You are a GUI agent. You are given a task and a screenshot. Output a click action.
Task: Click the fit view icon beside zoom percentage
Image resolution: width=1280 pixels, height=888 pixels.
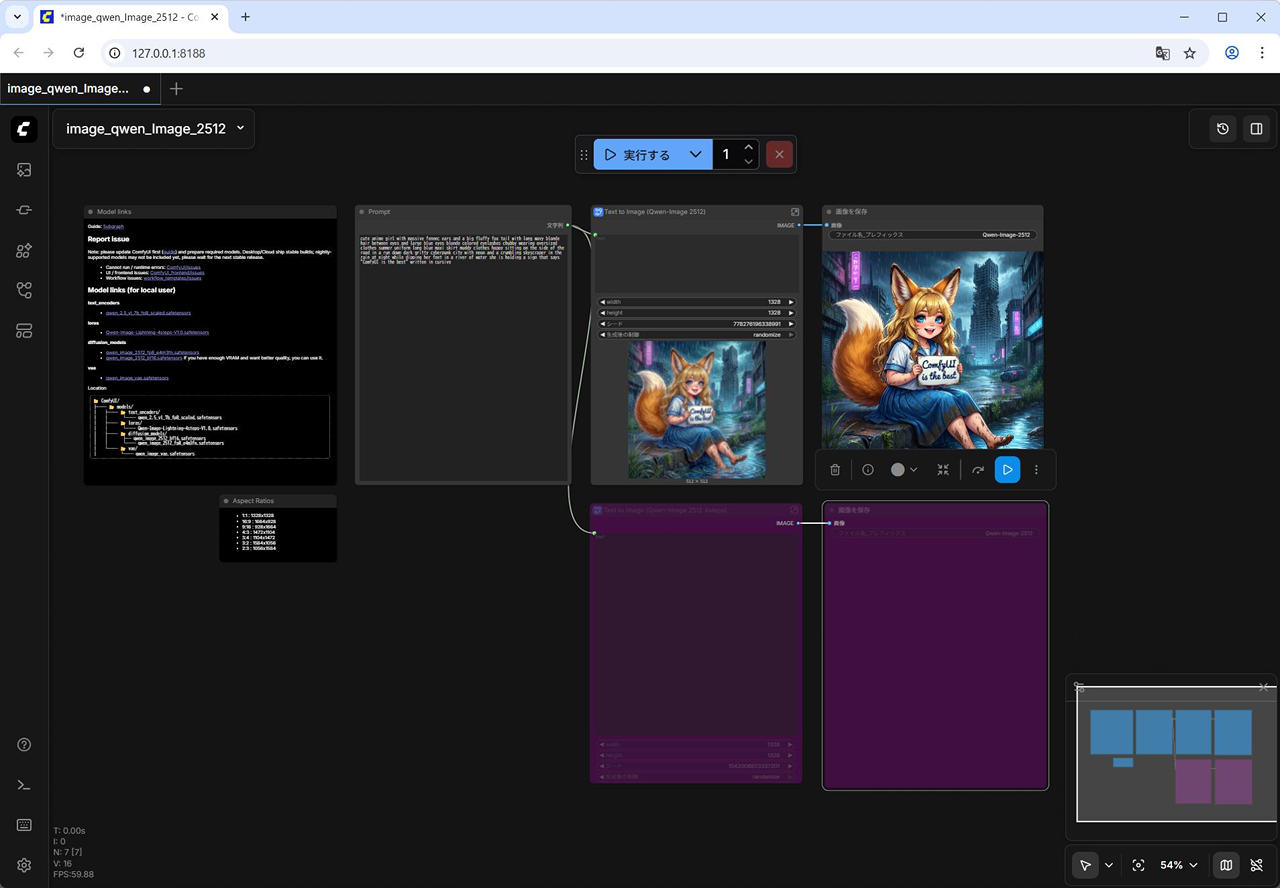point(1138,865)
